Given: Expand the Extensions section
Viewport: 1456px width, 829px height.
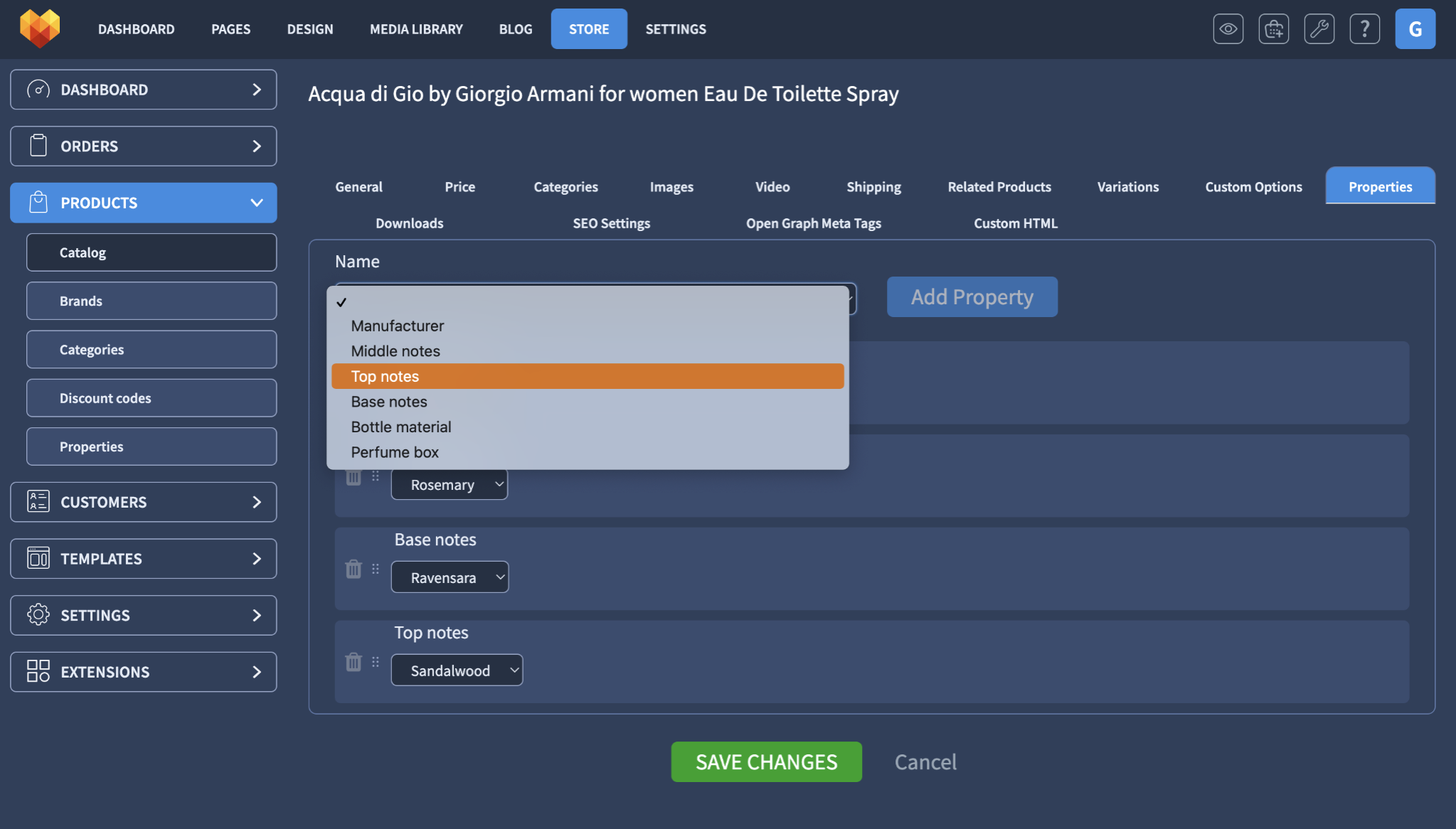Looking at the screenshot, I should tap(257, 671).
